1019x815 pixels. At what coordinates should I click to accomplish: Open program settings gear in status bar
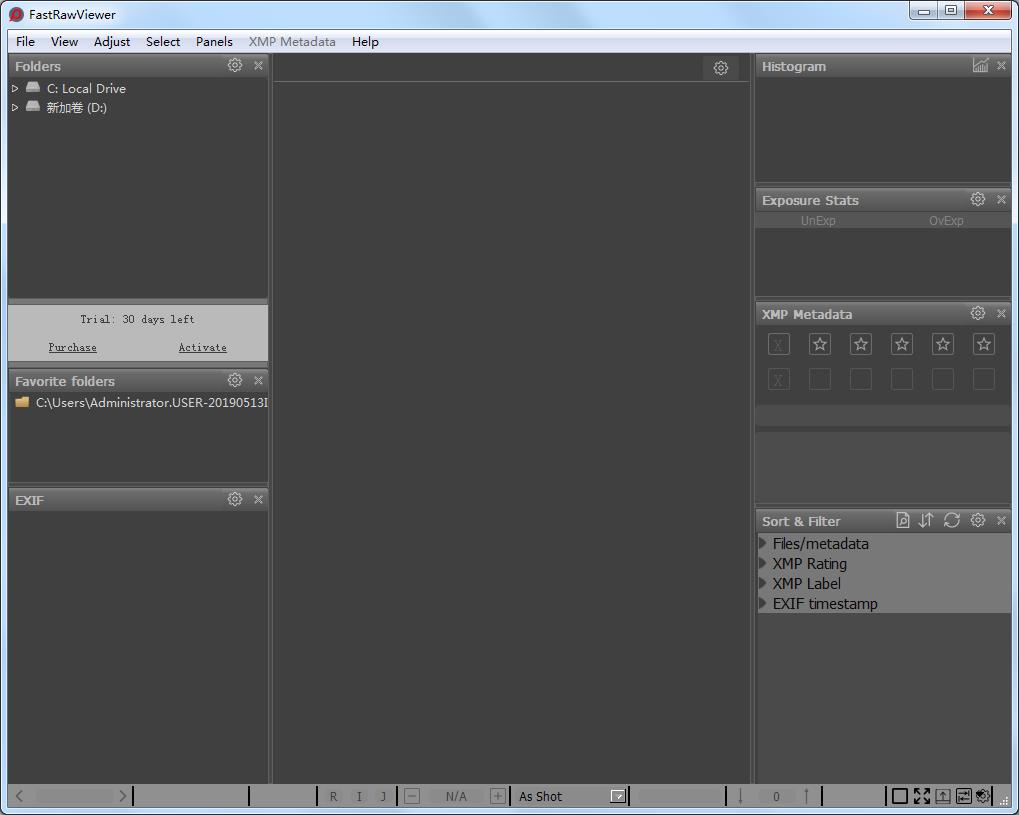tap(983, 796)
